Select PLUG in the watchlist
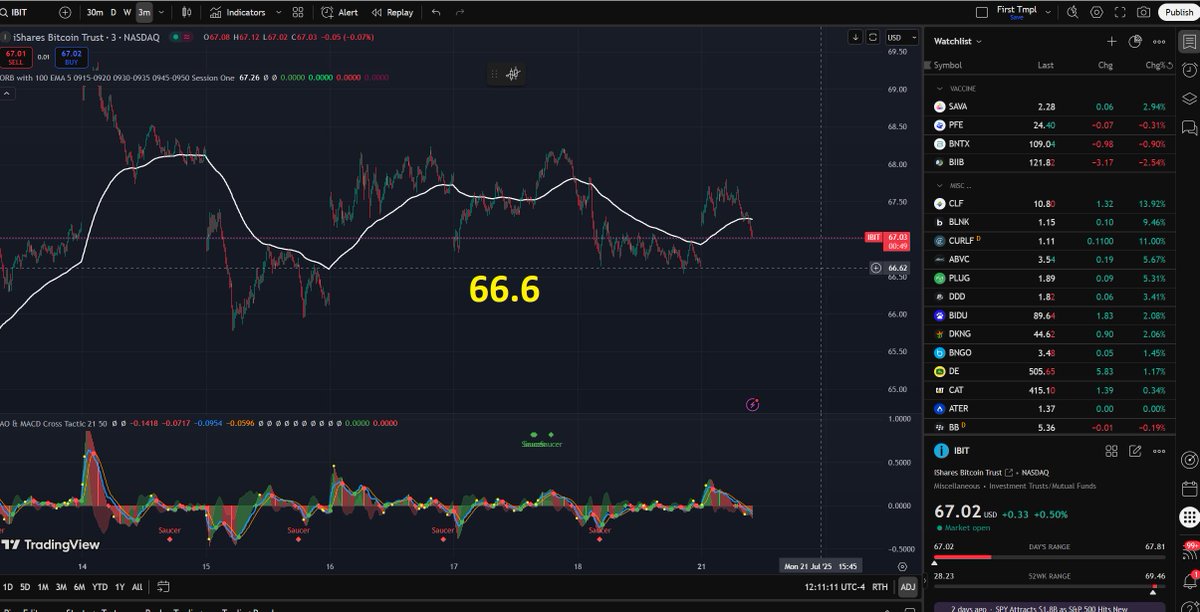 1048,278
